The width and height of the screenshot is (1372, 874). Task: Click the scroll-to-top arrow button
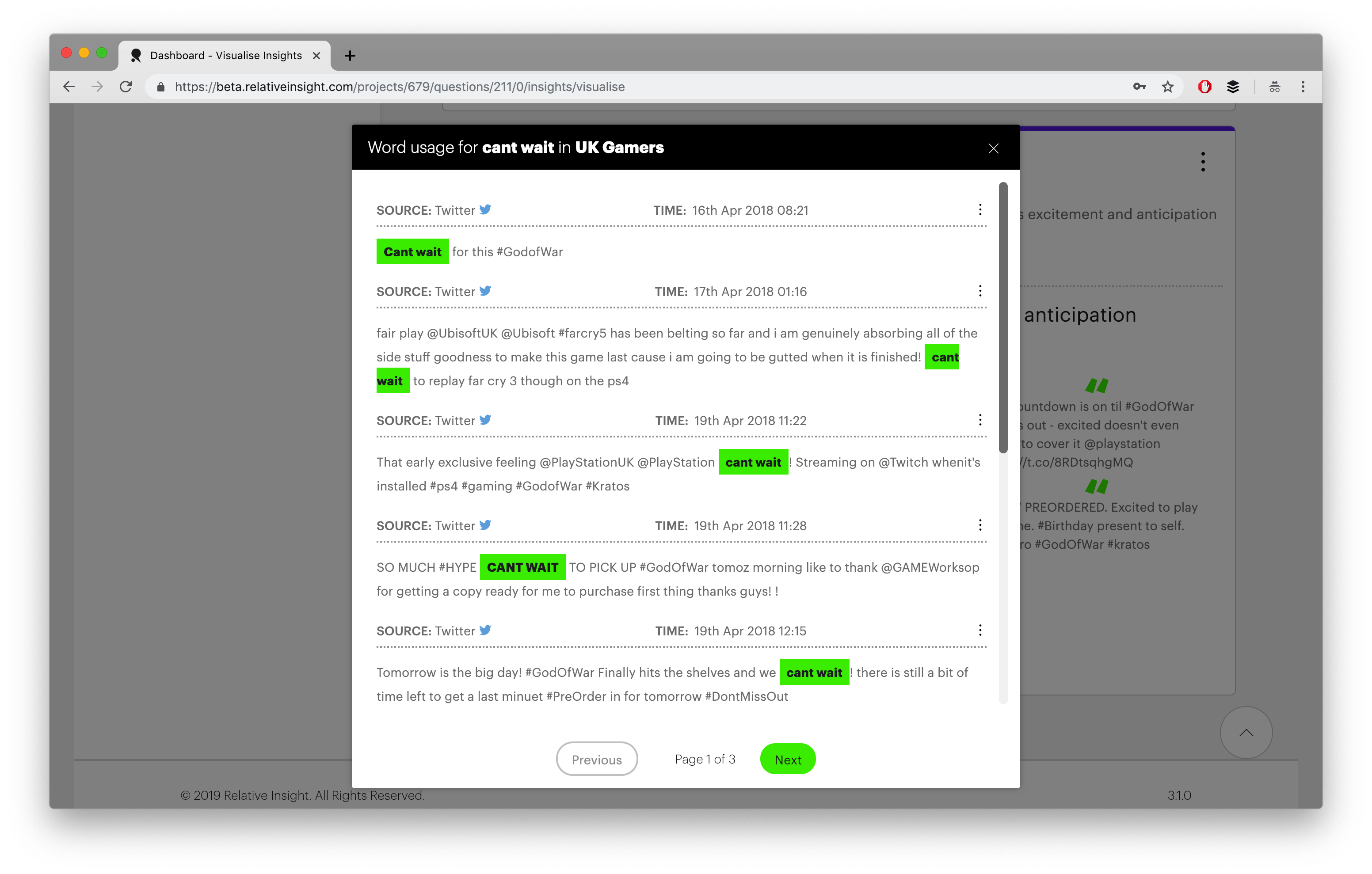point(1246,733)
